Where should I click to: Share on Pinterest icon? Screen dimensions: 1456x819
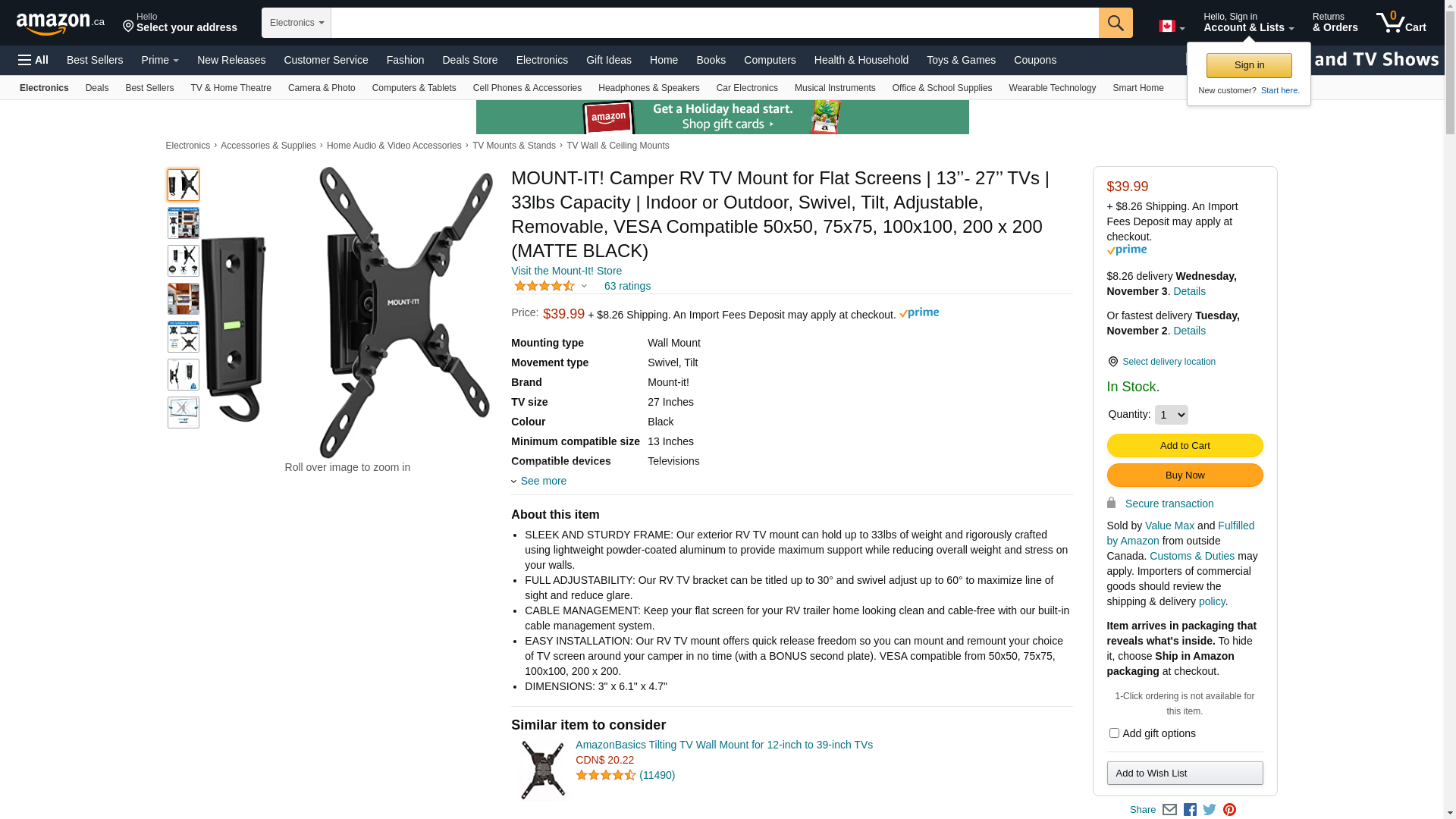[1229, 810]
